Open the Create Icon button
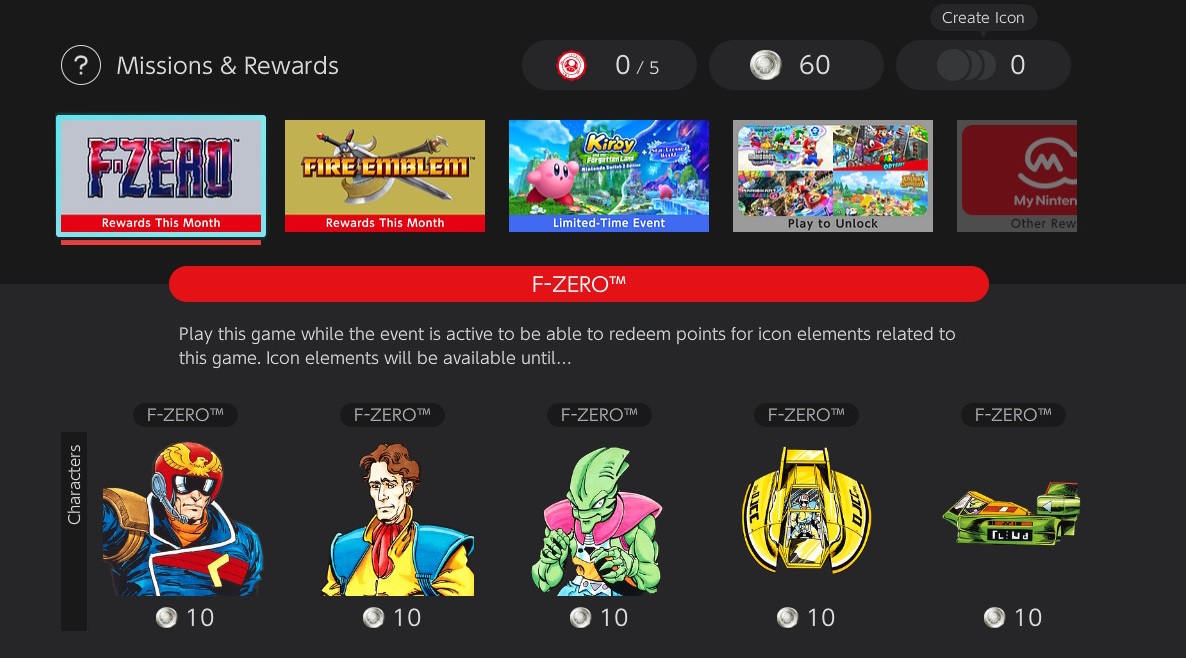 (x=983, y=65)
